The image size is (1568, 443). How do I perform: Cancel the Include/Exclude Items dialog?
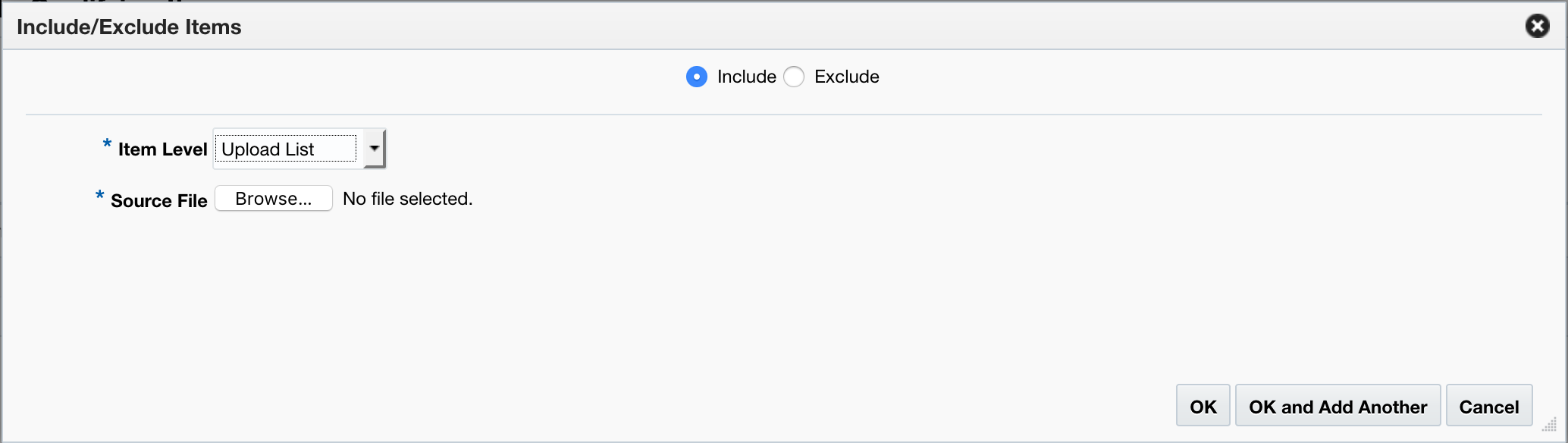pyautogui.click(x=1488, y=406)
